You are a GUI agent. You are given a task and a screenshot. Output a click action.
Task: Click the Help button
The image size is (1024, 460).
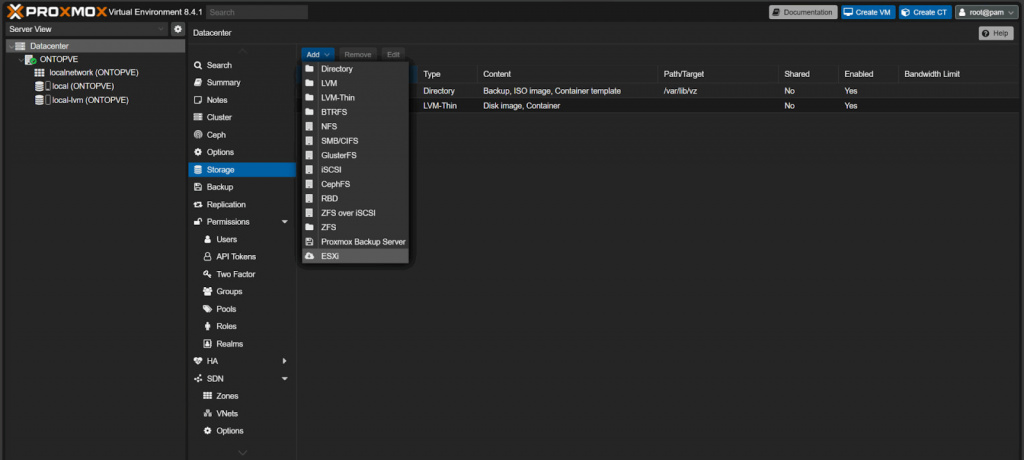tap(996, 33)
